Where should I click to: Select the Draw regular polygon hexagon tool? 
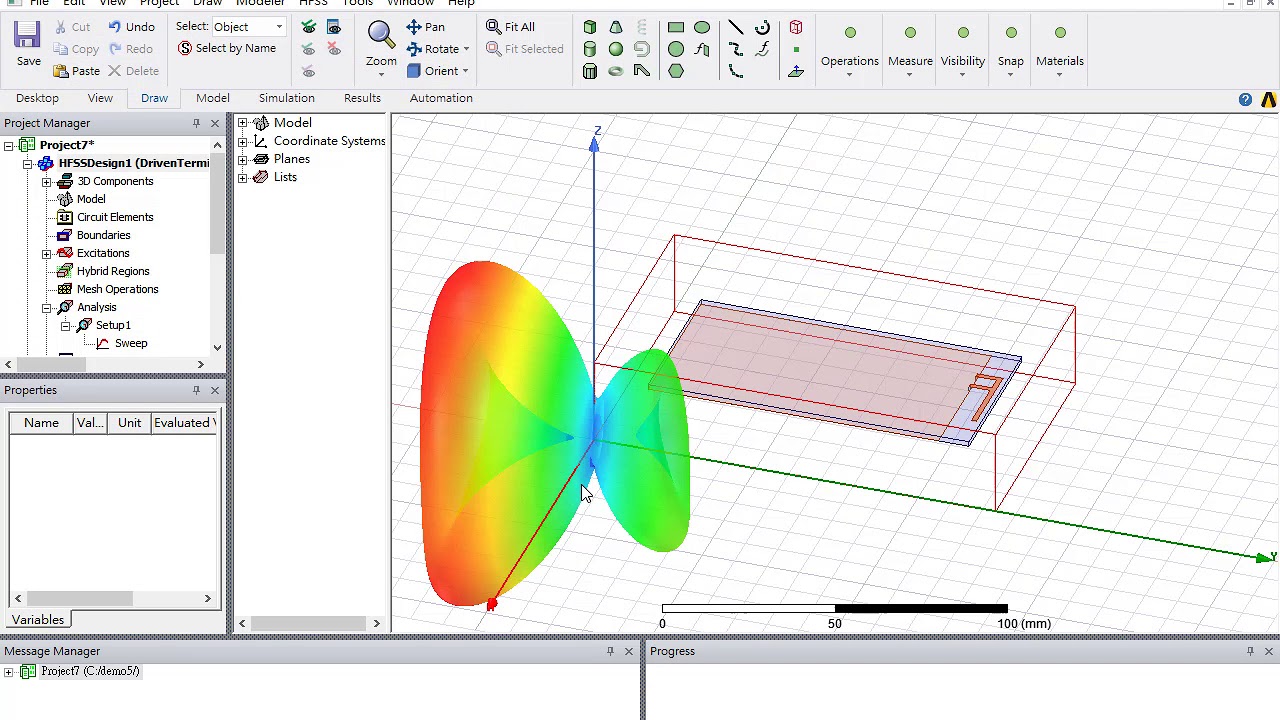(676, 71)
